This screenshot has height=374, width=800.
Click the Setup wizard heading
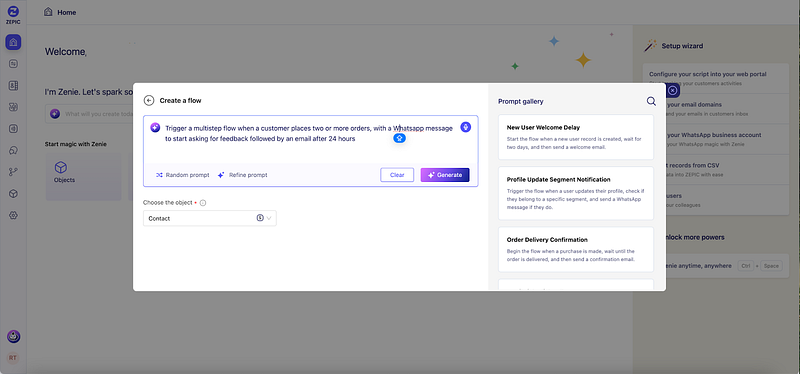point(682,46)
